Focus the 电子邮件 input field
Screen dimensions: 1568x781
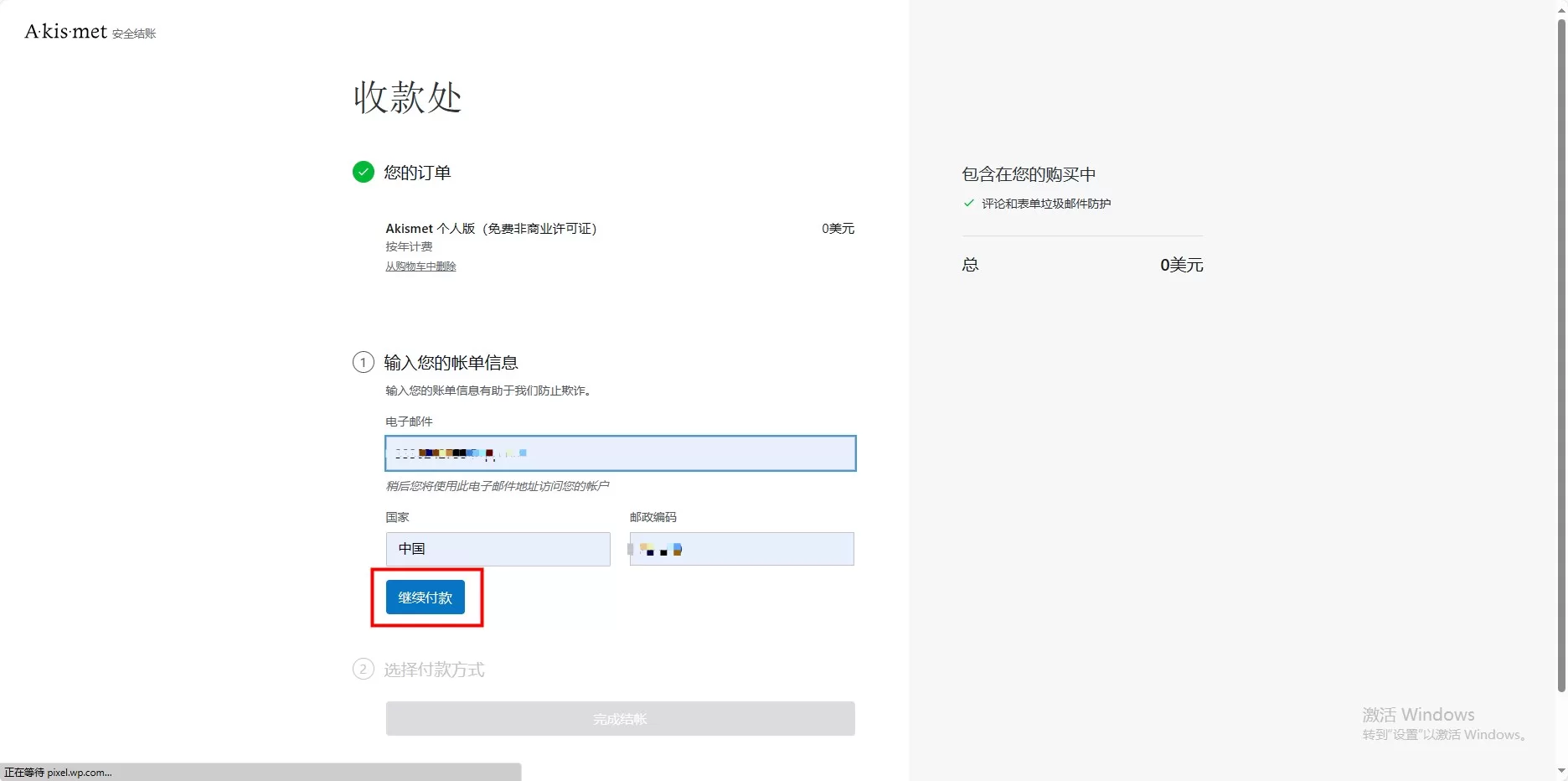coord(621,453)
